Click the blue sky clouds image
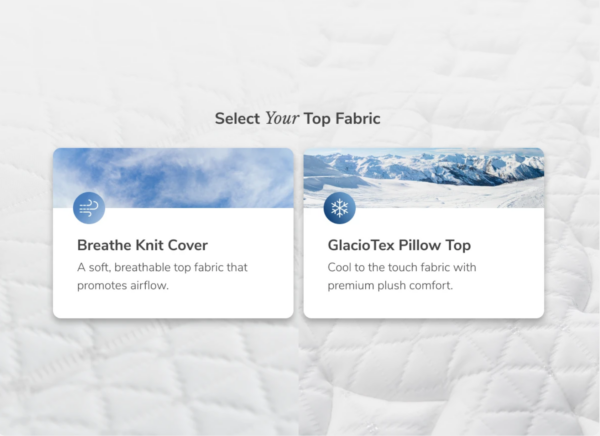Screen dimensions: 600x436 pos(173,178)
